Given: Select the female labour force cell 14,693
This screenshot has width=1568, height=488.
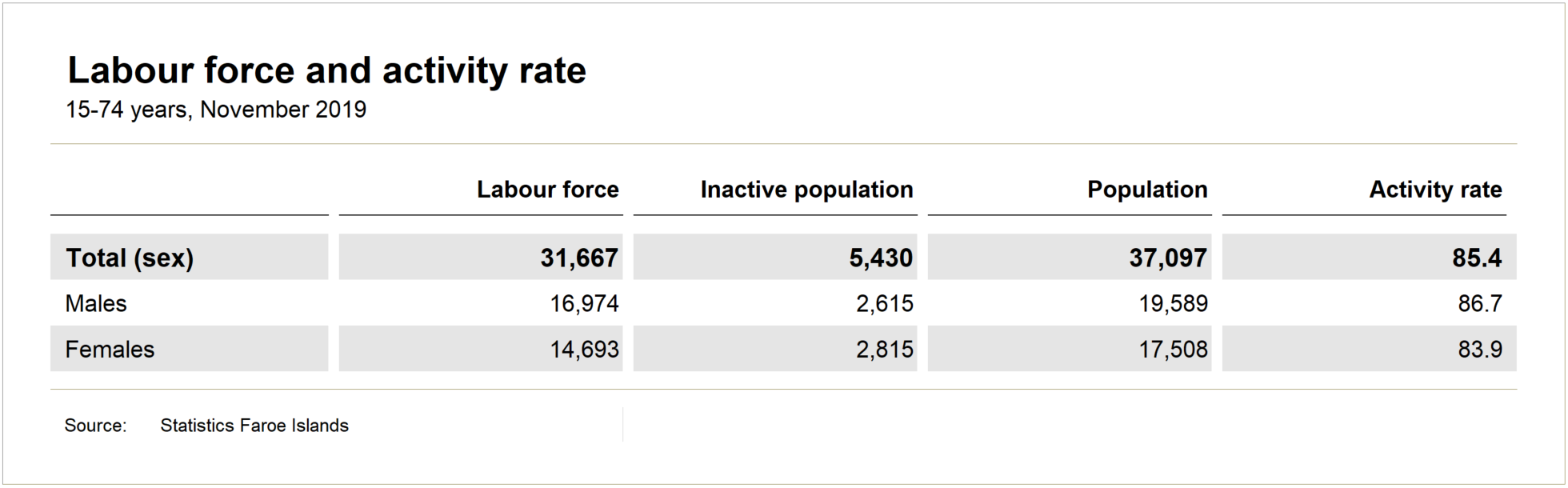Looking at the screenshot, I should pos(584,350).
